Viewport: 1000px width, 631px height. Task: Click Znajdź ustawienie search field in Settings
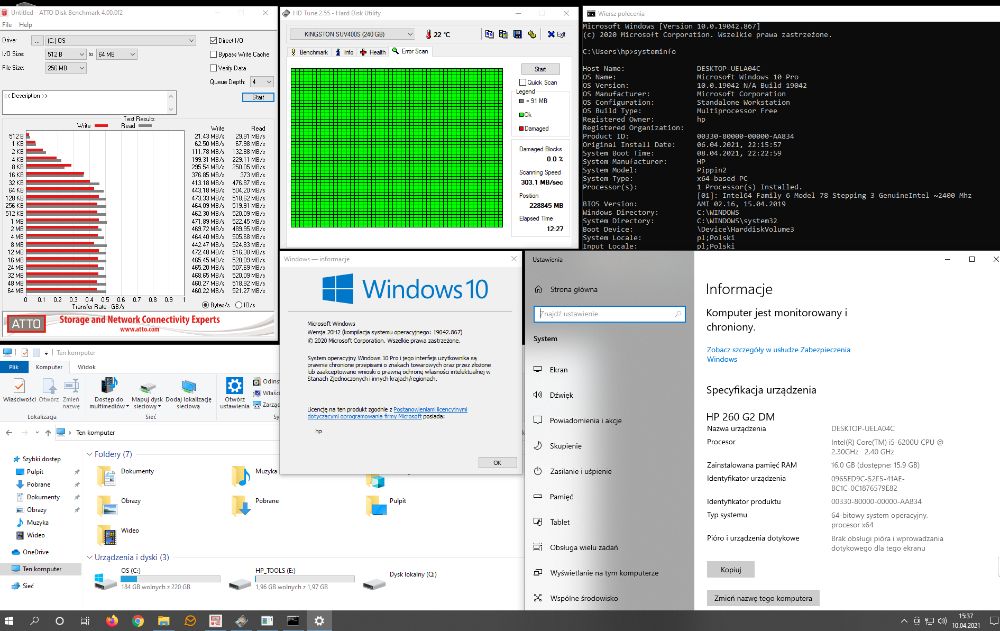click(609, 314)
